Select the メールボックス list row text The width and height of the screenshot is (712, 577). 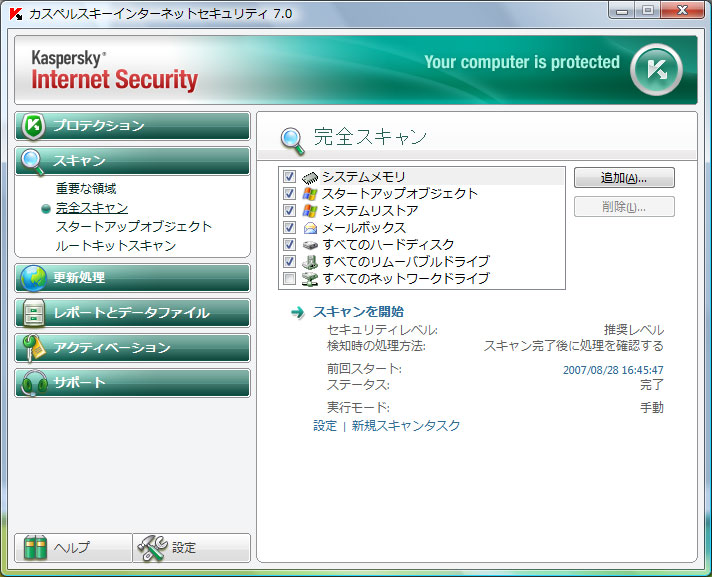(x=364, y=227)
